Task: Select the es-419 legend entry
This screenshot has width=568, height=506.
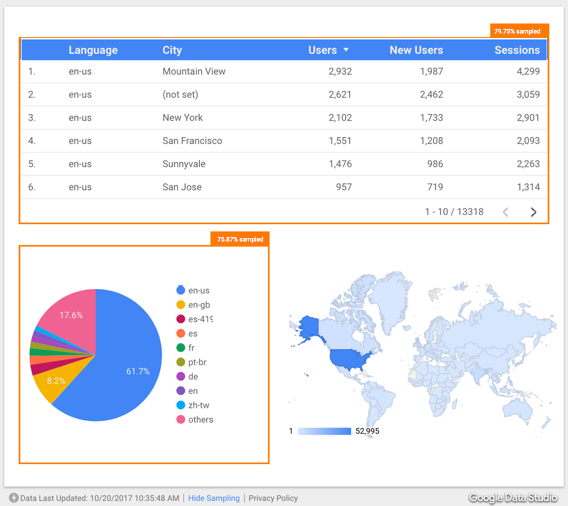Action: tap(195, 319)
